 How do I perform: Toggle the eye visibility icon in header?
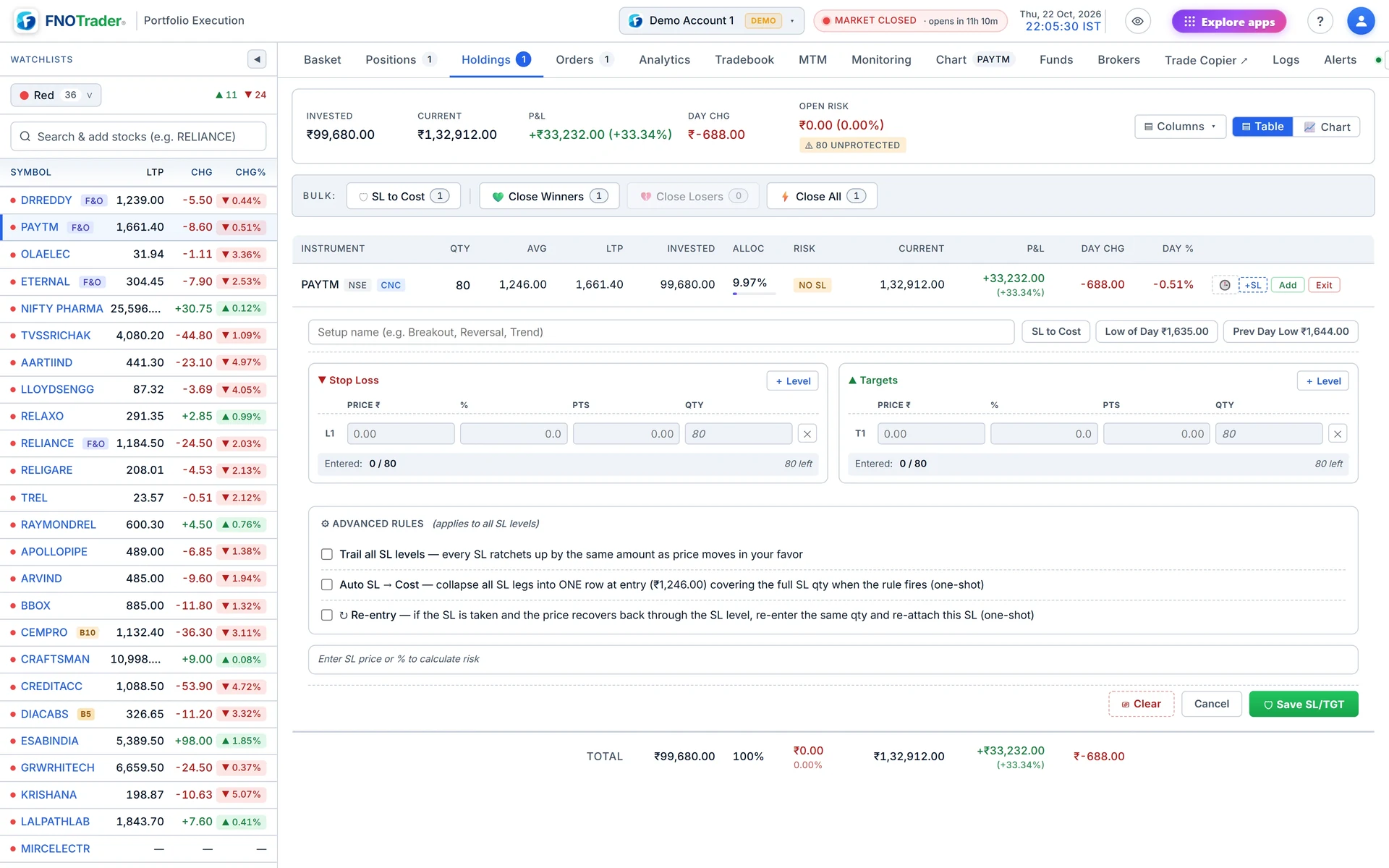1138,21
